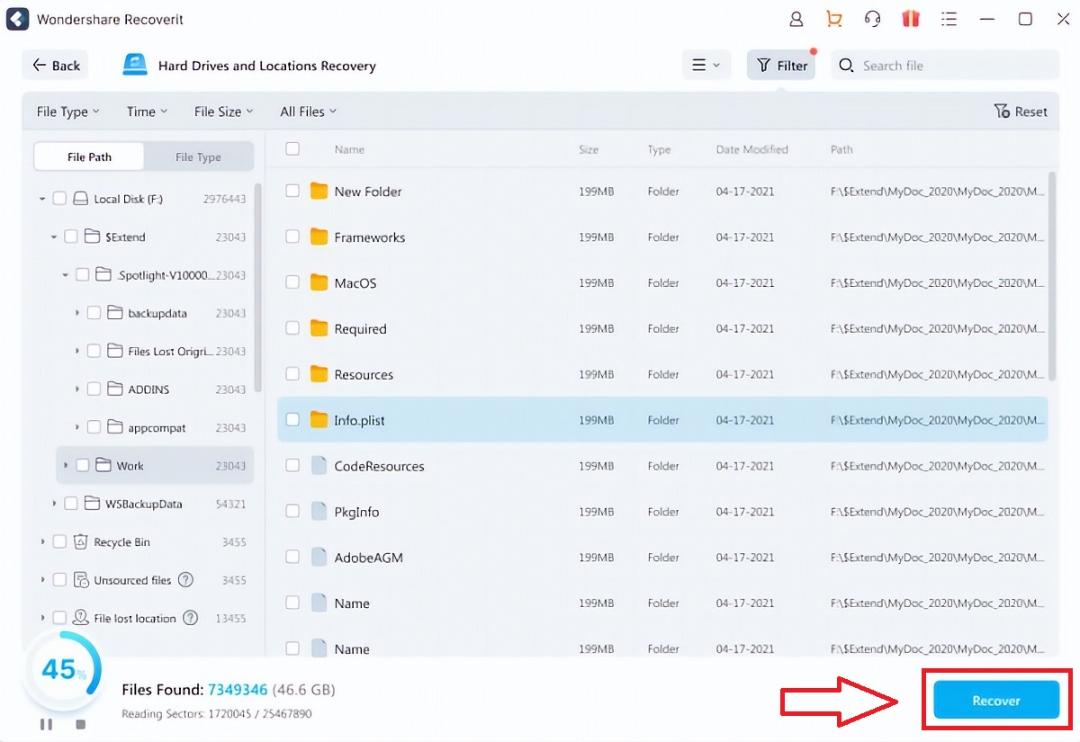This screenshot has height=742, width=1080.
Task: Click the hard drive recovery icon
Action: tap(135, 65)
